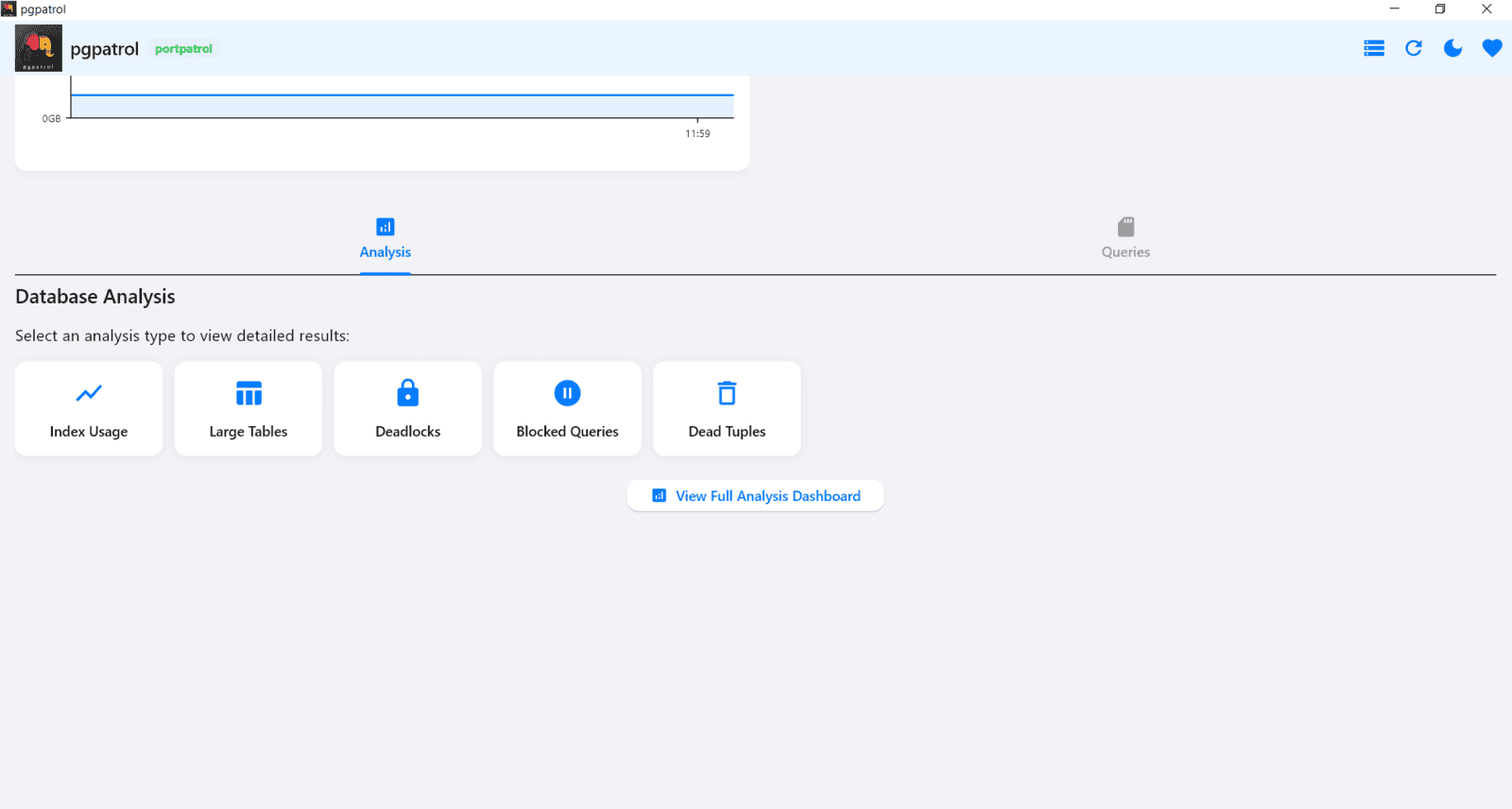Switch to the Queries tab

[1125, 239]
